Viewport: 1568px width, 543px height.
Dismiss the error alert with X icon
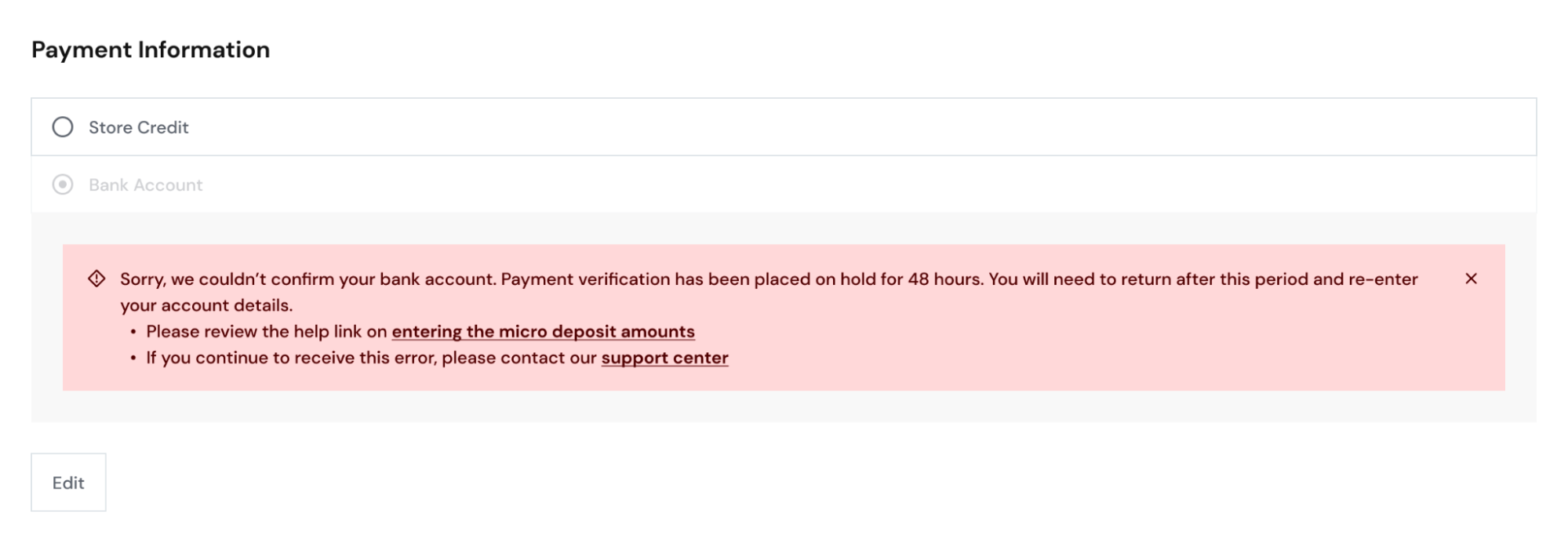click(1471, 279)
